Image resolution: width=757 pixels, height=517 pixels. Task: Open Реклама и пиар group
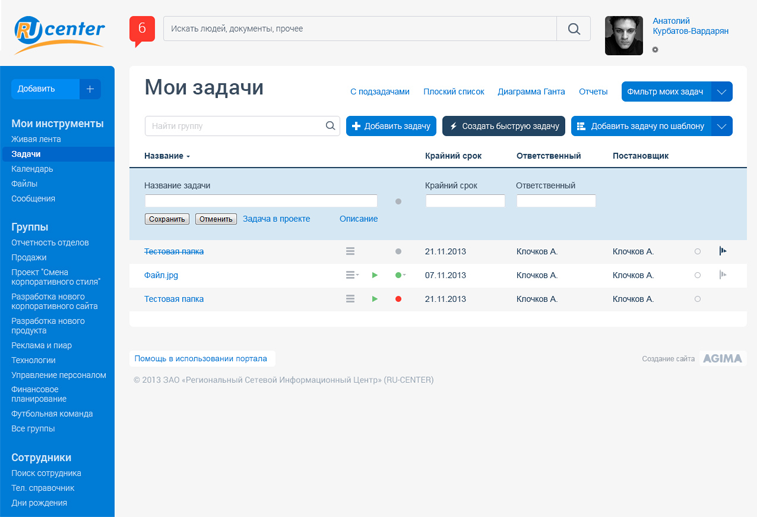tap(42, 345)
